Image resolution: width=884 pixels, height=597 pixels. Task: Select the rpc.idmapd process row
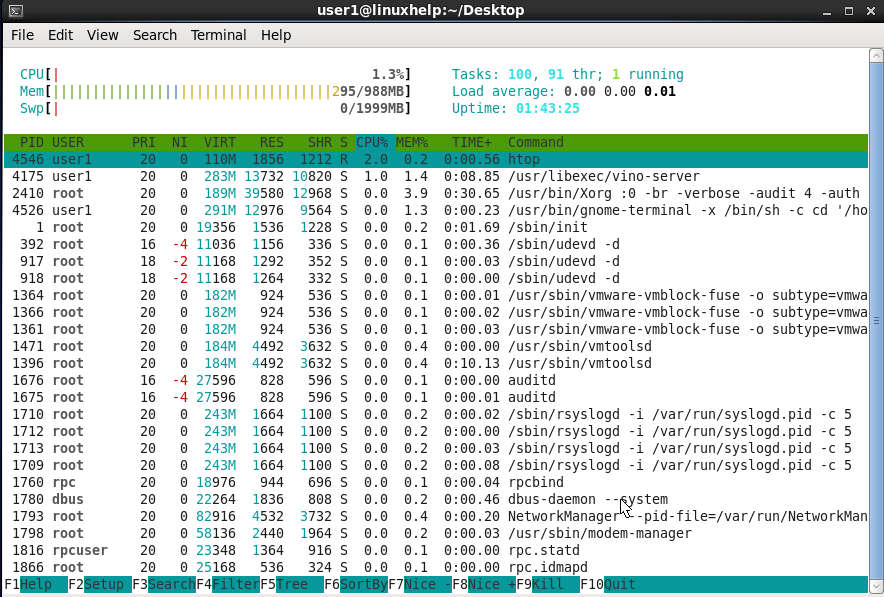[436, 567]
